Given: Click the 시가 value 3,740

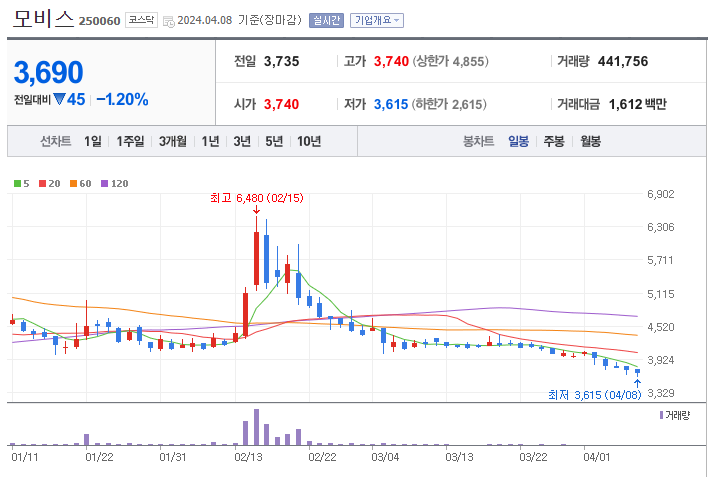Looking at the screenshot, I should coord(281,104).
